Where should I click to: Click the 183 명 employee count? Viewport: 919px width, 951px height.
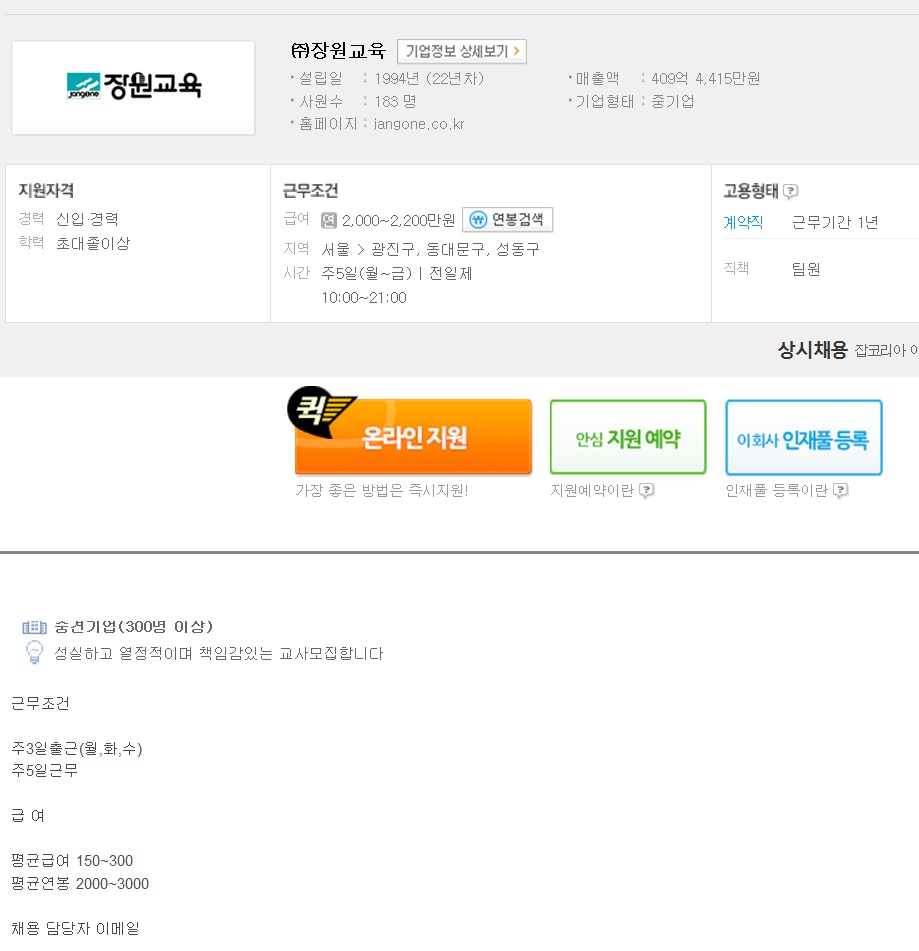click(x=395, y=101)
